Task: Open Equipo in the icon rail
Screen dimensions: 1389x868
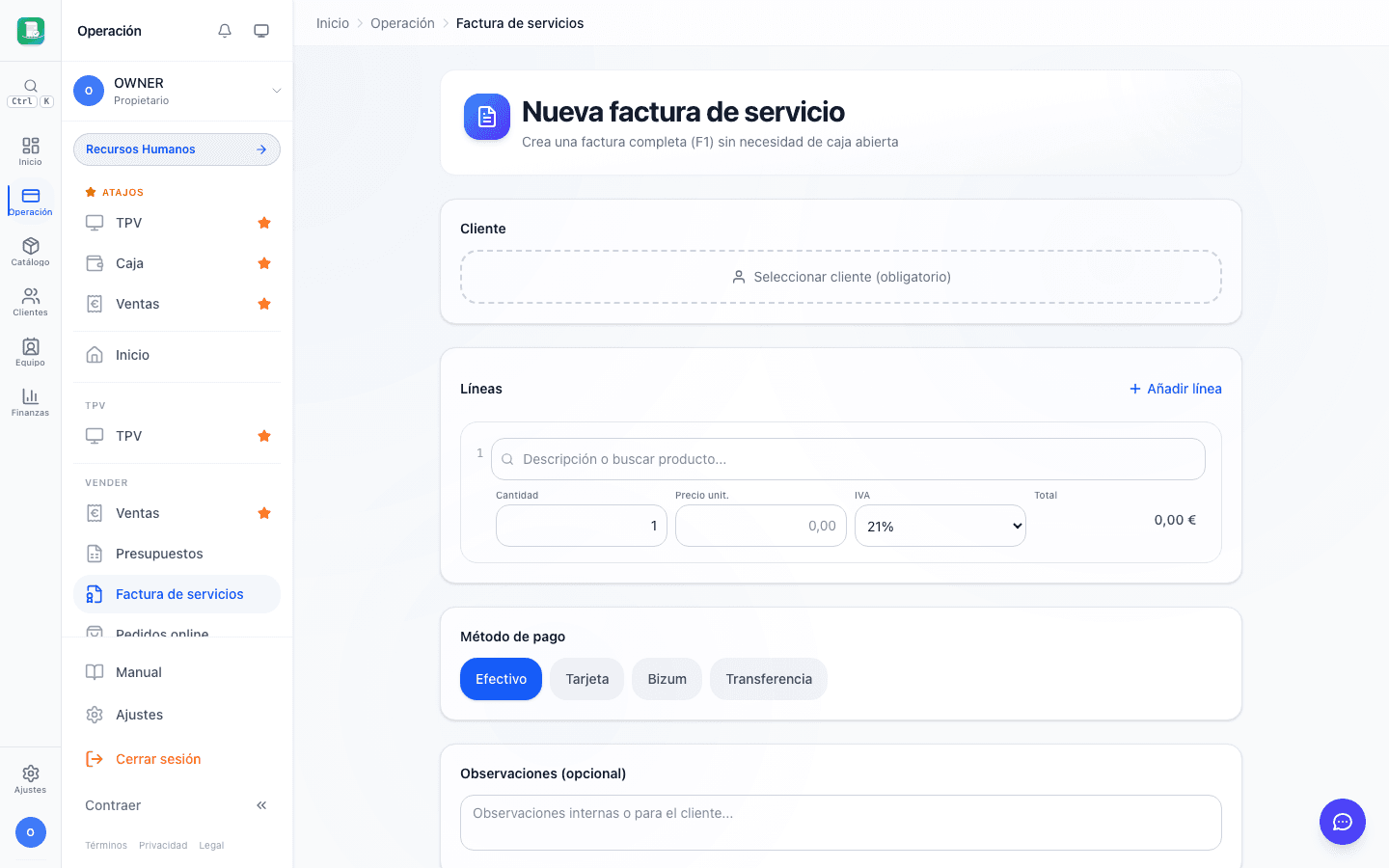Action: (31, 352)
